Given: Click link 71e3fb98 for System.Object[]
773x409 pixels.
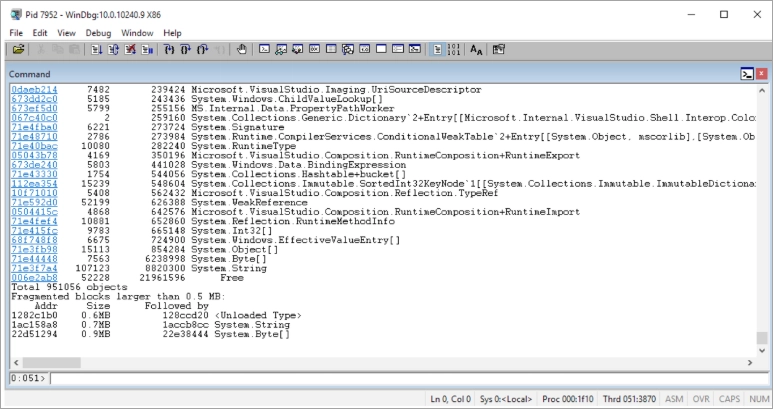Looking at the screenshot, I should point(34,249).
